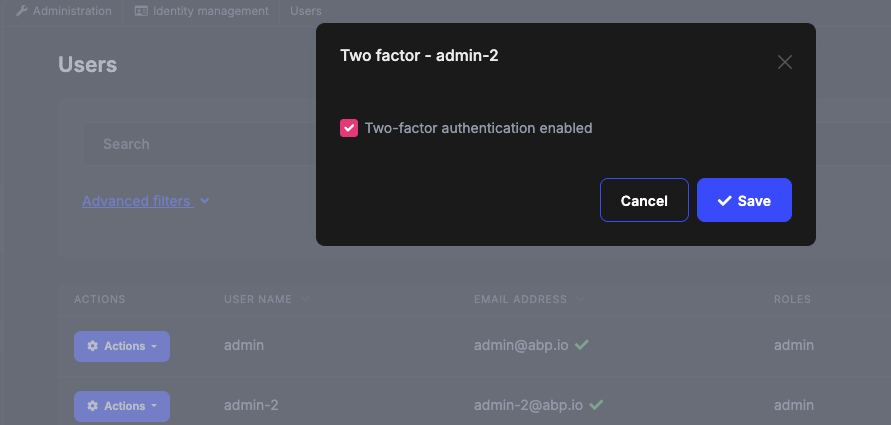Uncheck the two-factor authentication checkbox
Image resolution: width=891 pixels, height=425 pixels.
349,128
